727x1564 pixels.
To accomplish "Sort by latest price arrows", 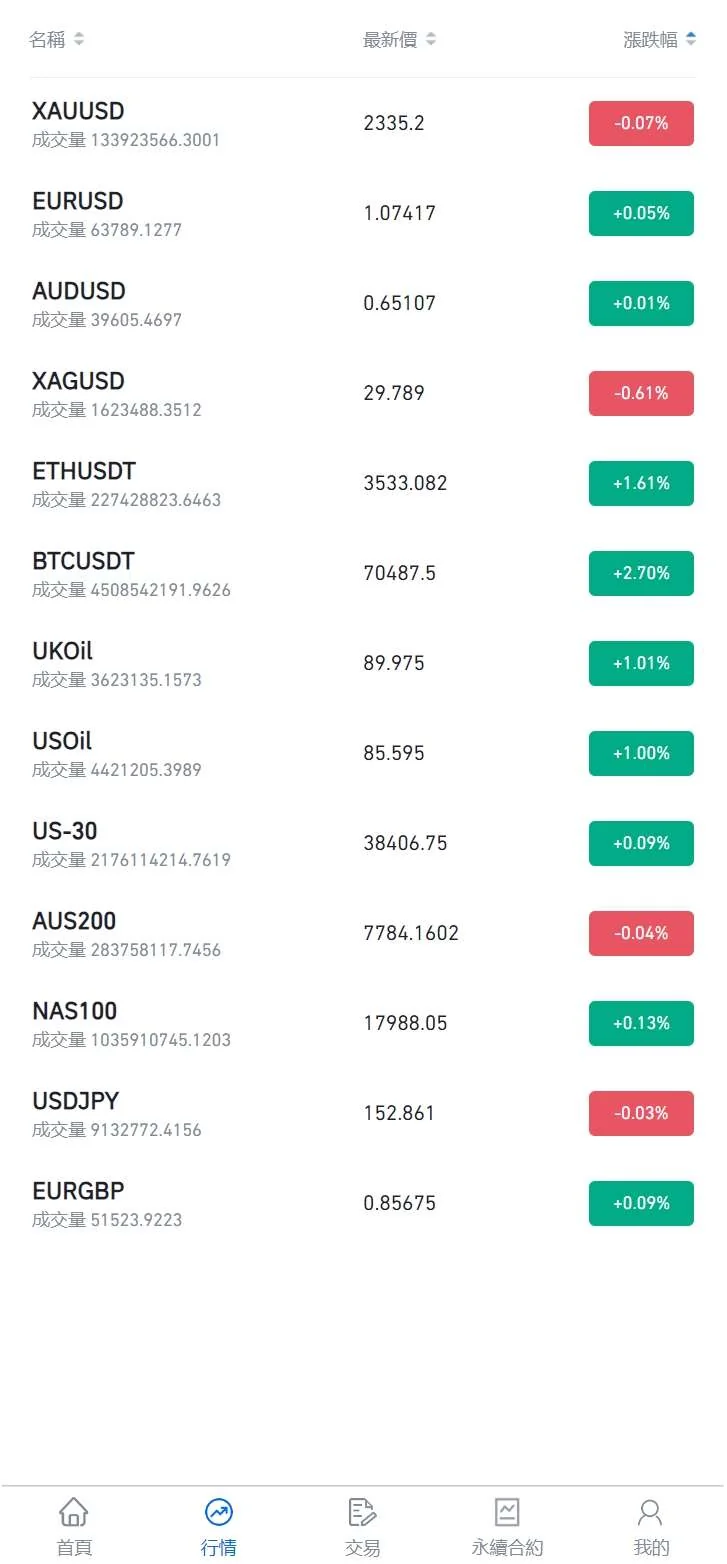I will (x=431, y=40).
